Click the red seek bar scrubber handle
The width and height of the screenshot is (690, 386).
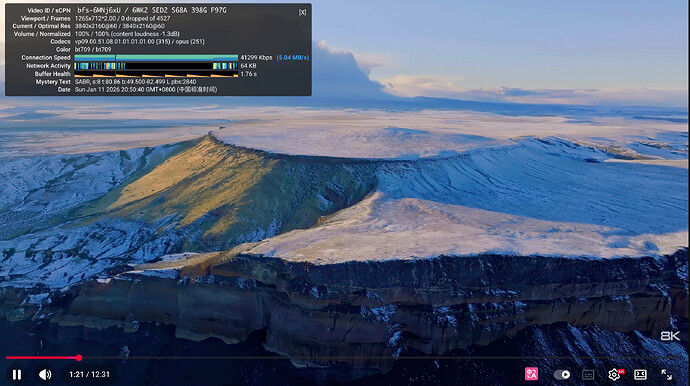point(79,358)
